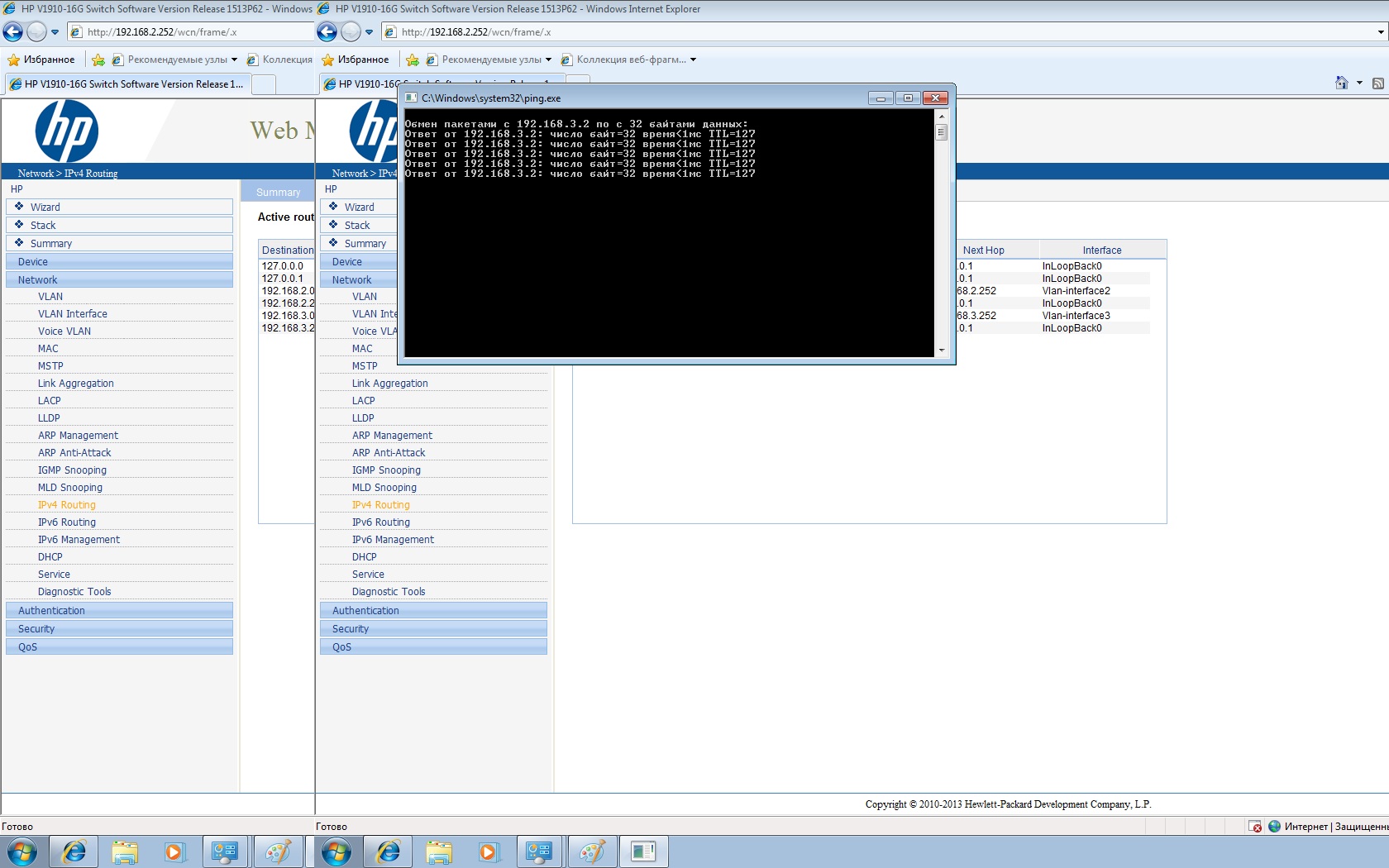This screenshot has height=868, width=1389.
Task: Click the RSS feeds icon
Action: [1378, 83]
